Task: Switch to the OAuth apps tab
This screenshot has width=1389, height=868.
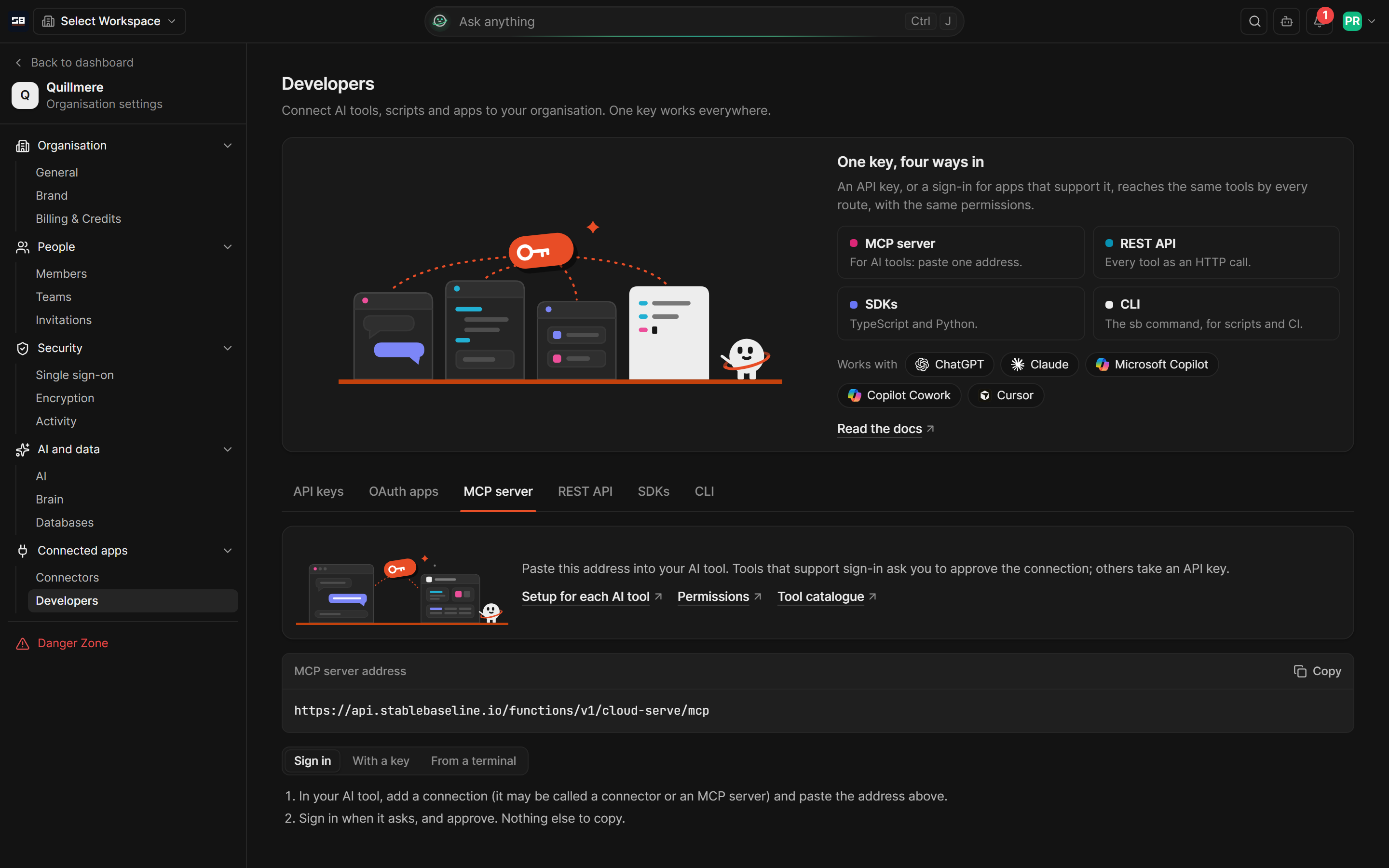Action: tap(404, 491)
